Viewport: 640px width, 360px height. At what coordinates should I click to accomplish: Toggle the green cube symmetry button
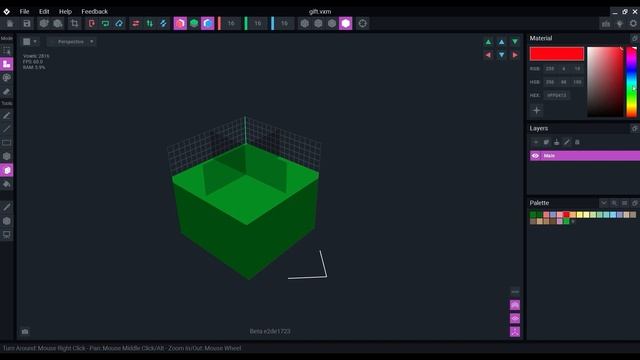[x=194, y=24]
